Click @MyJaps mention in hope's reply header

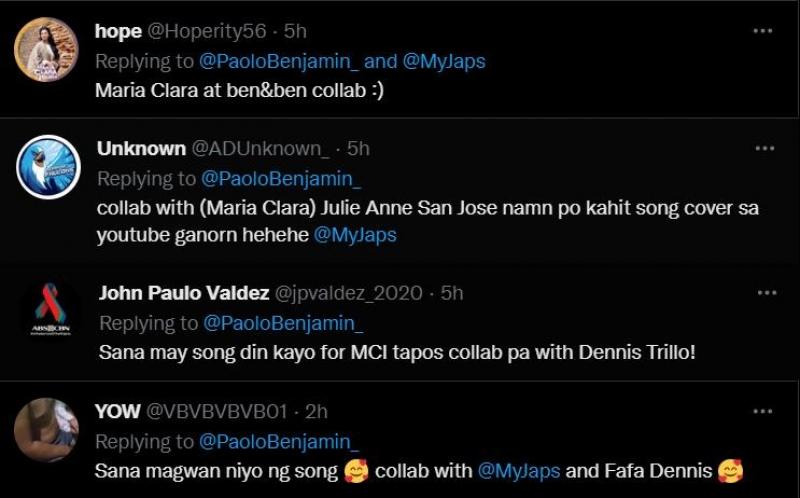pos(443,61)
